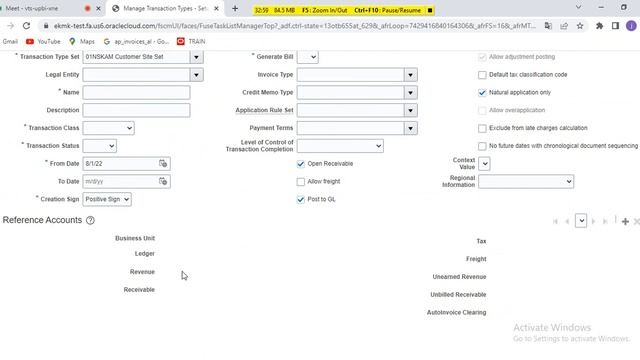Go to next reference account record
Viewport: 640px width, 360px height.
pos(593,221)
